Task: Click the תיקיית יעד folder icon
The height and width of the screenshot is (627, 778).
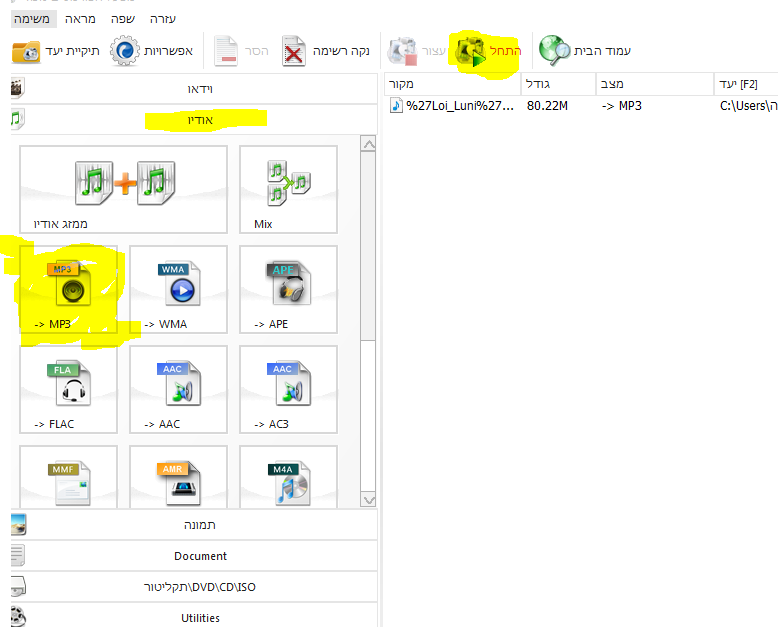Action: click(x=26, y=51)
